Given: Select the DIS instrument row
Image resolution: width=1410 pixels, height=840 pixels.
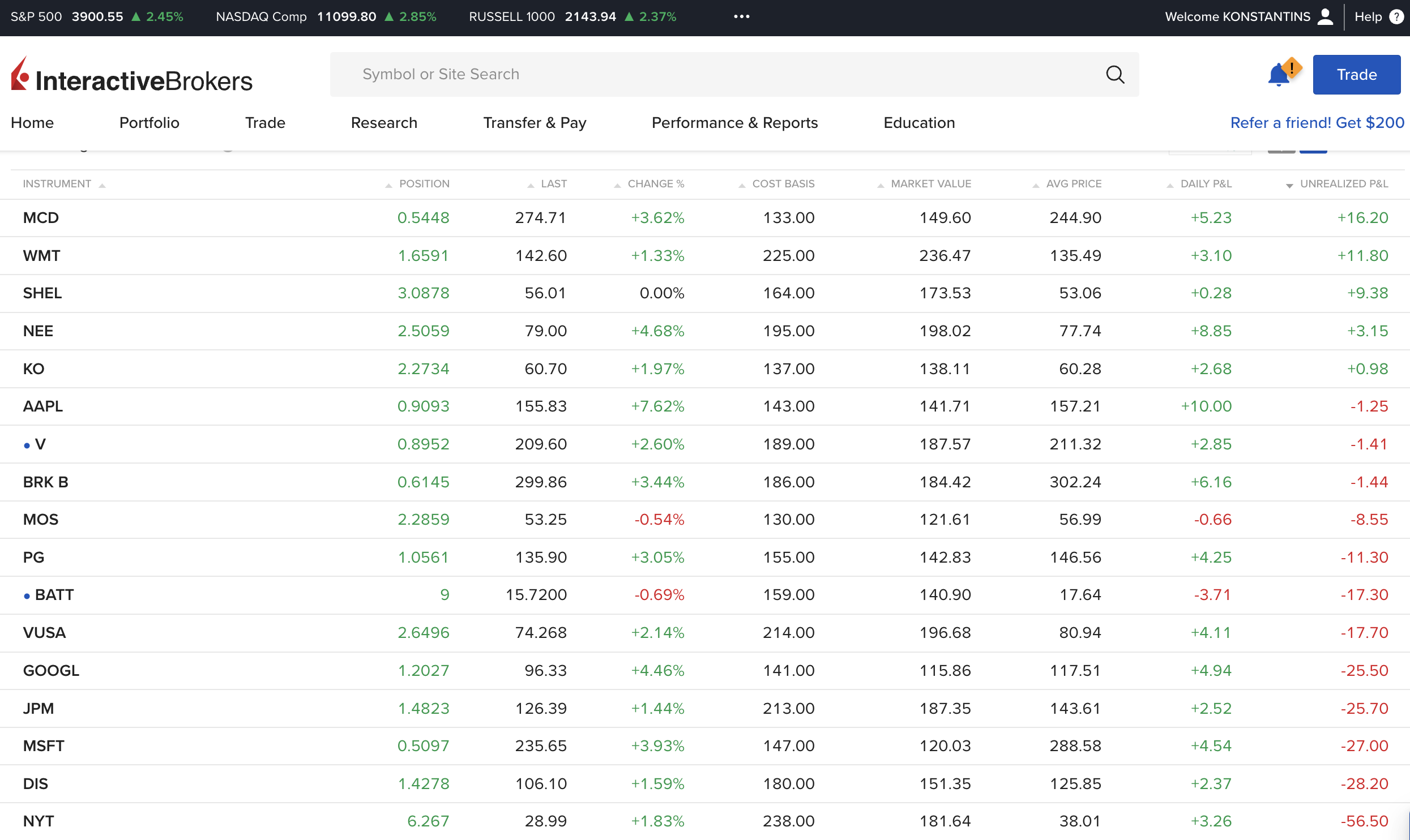Looking at the screenshot, I should point(705,784).
